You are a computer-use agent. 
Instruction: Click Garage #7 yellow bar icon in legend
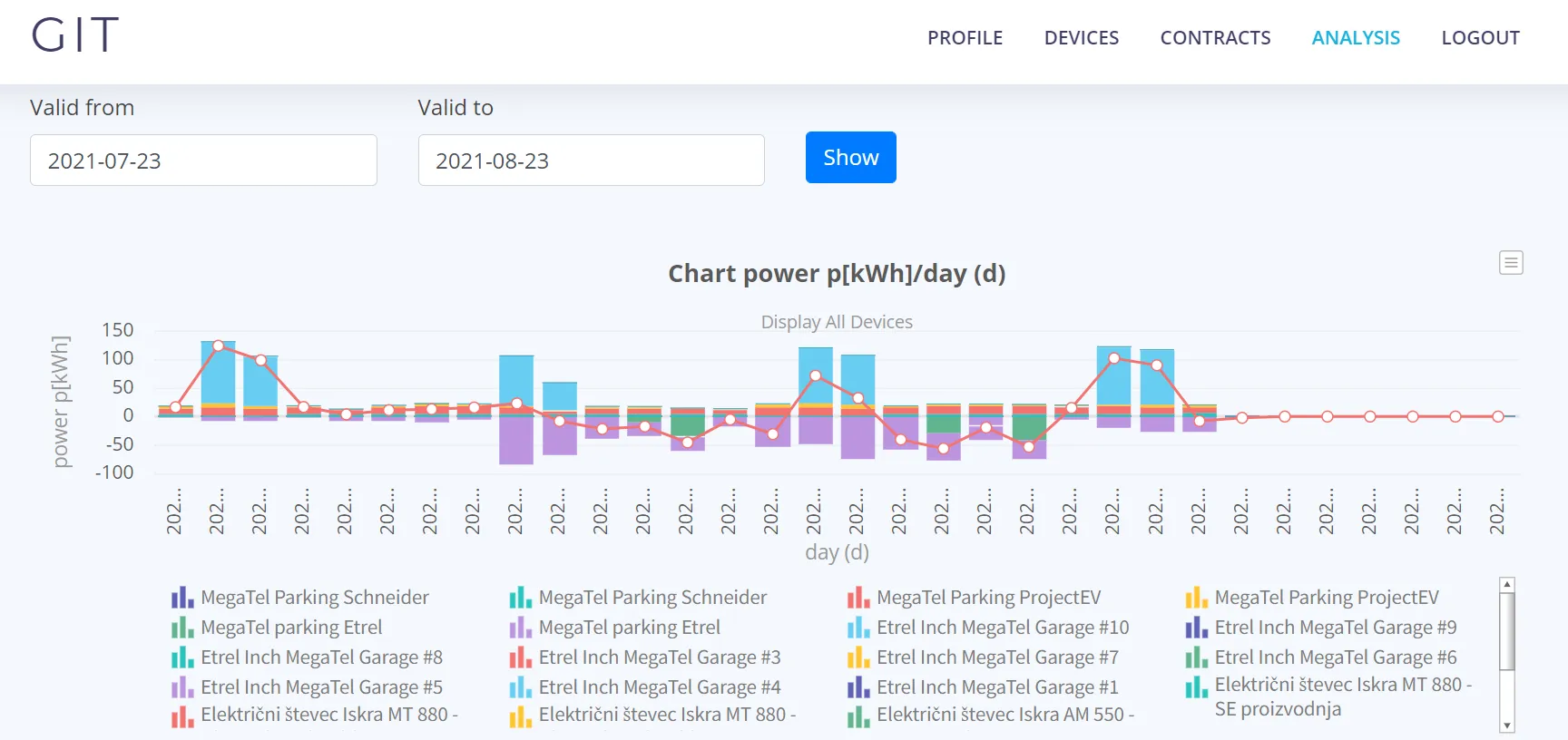click(858, 657)
